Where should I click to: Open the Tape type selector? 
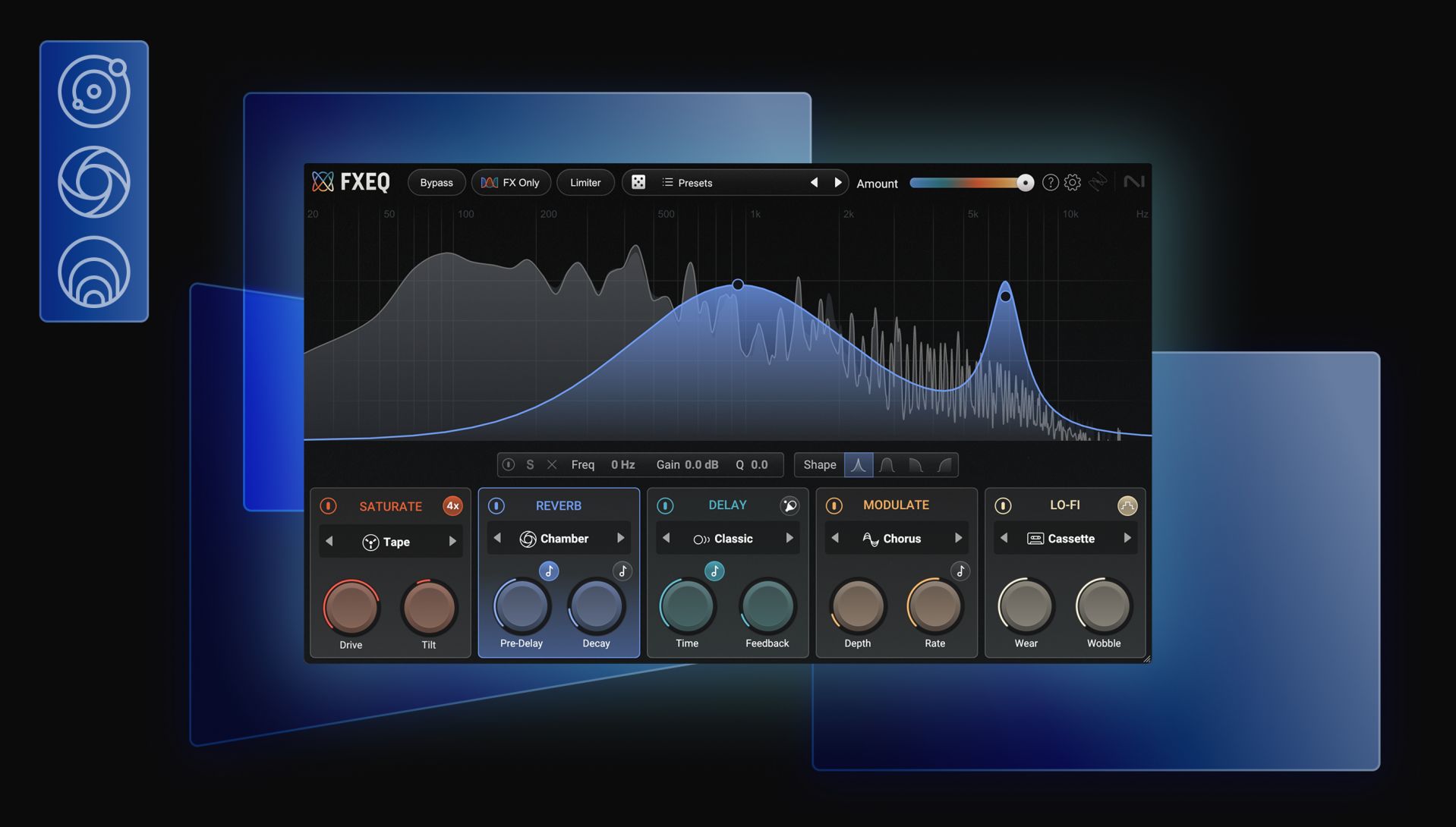point(390,542)
